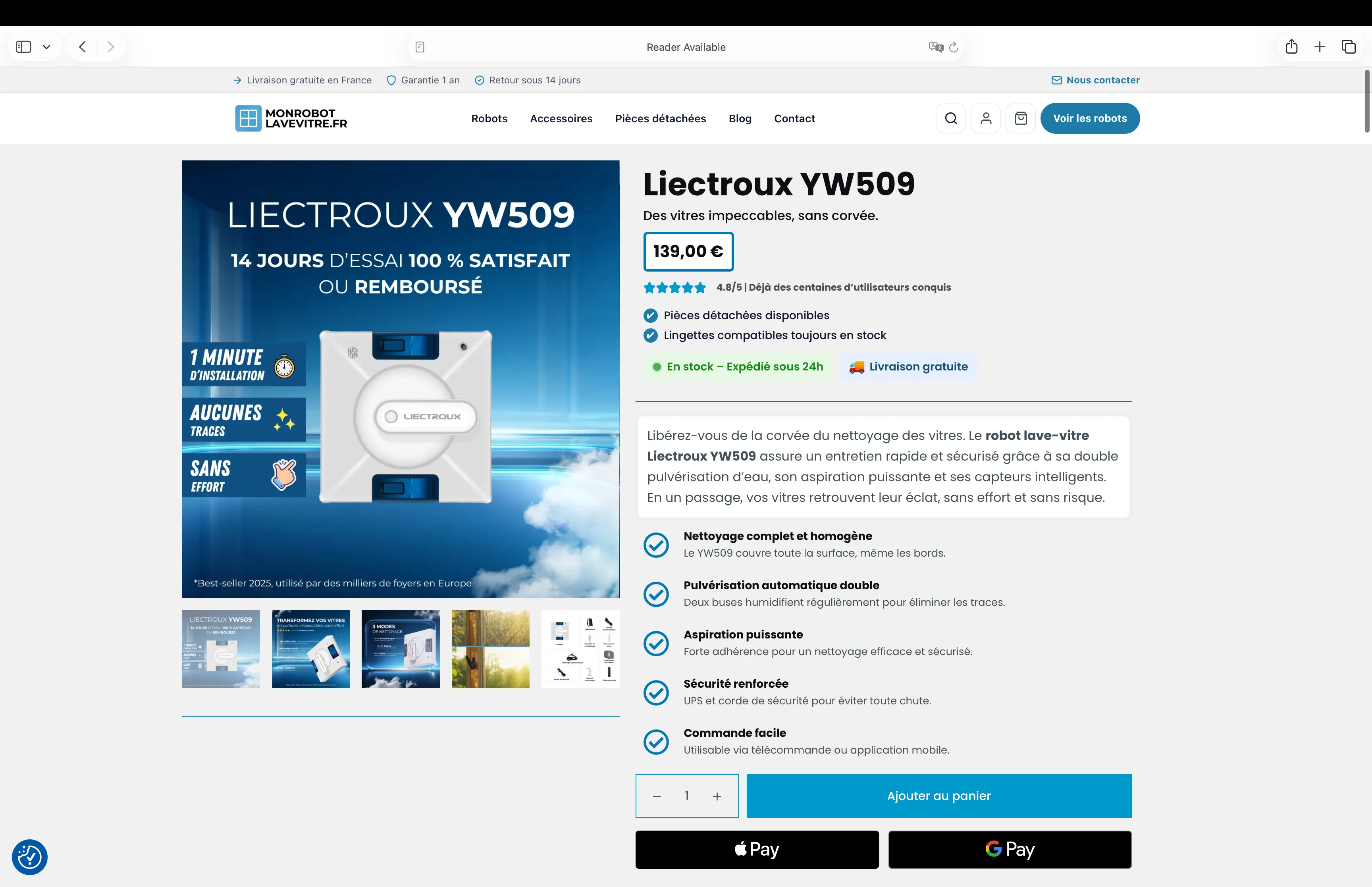Open the Nous contacter link
This screenshot has width=1372, height=887.
(1095, 80)
